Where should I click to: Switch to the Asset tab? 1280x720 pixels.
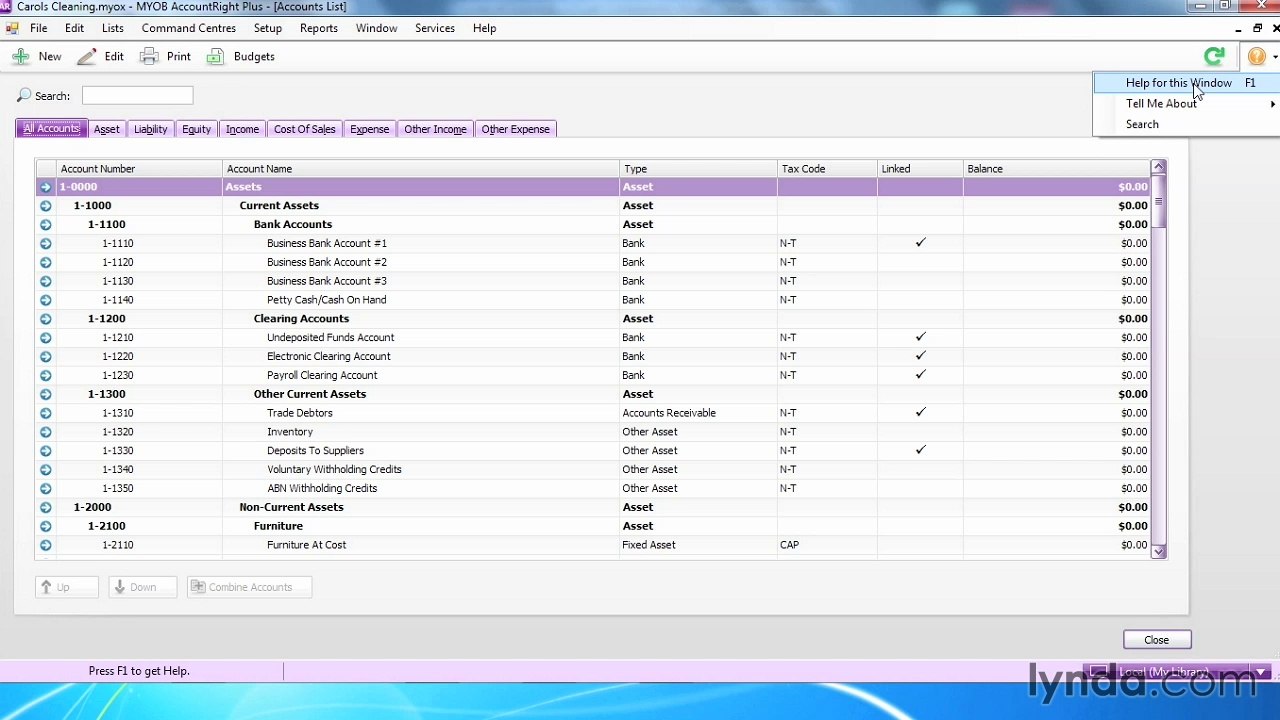point(106,129)
